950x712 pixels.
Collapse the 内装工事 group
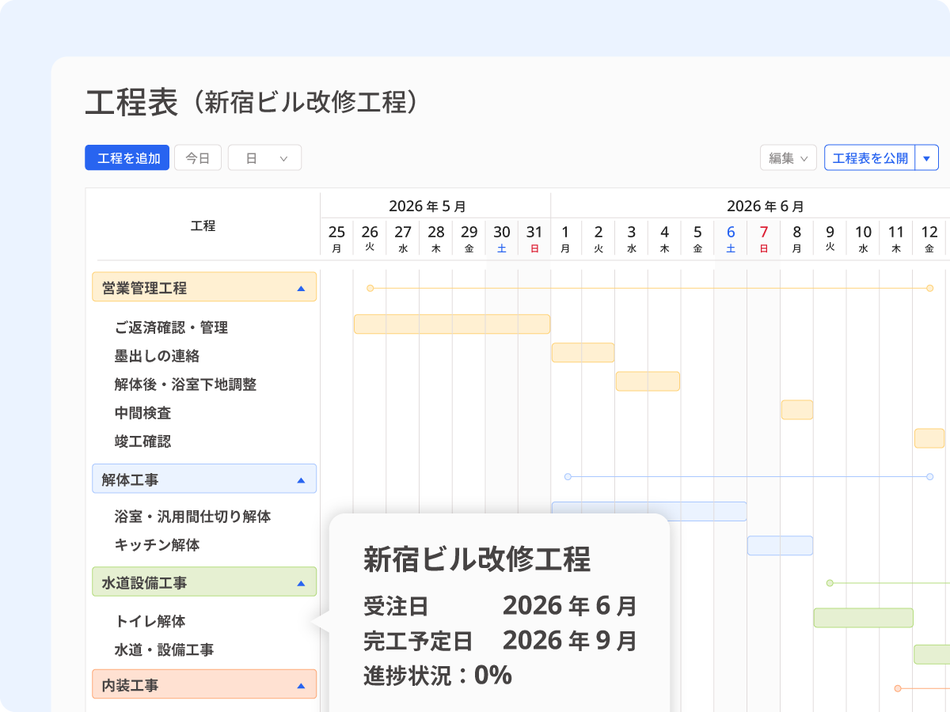tap(301, 686)
